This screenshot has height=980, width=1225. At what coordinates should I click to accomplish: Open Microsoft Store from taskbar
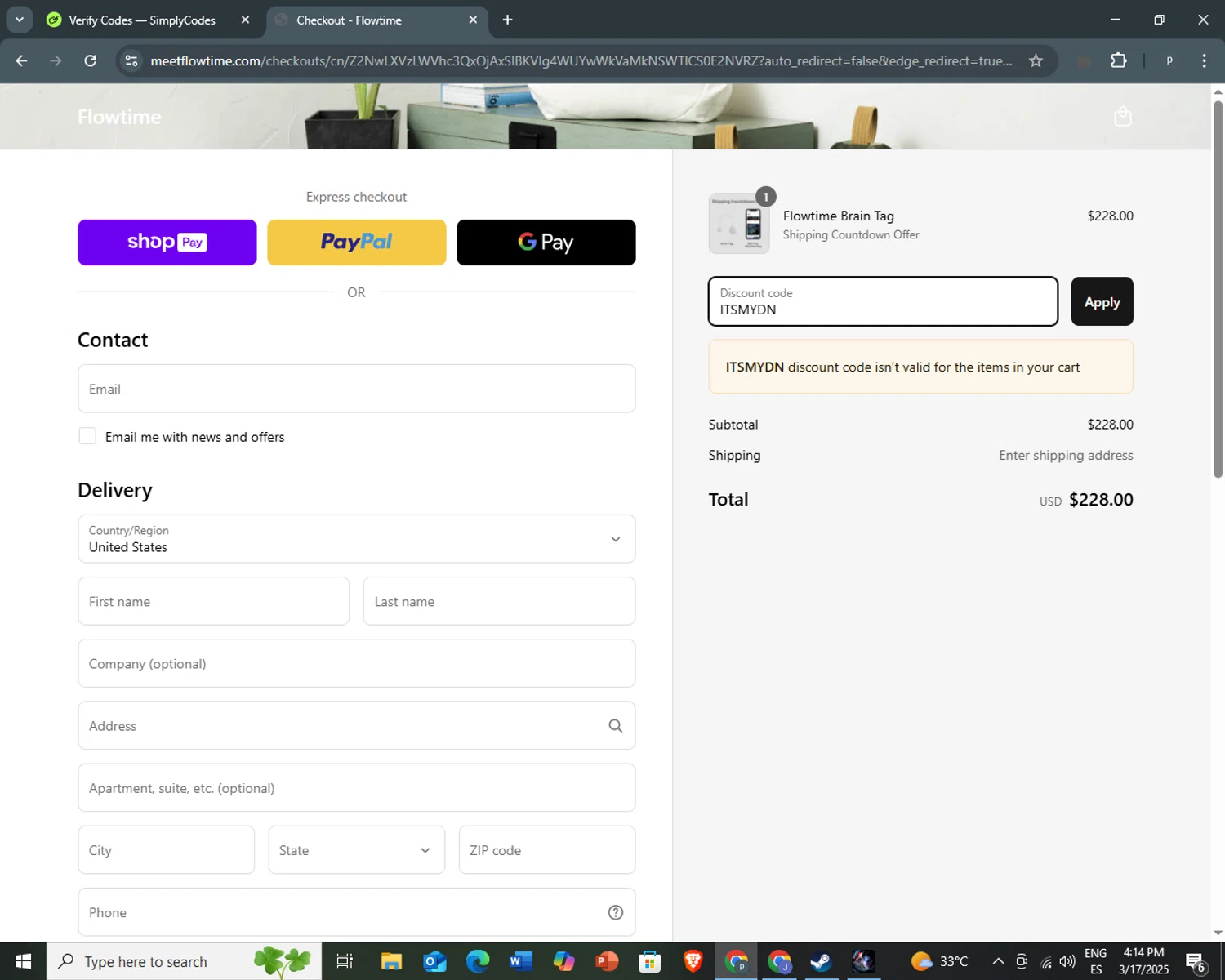coord(649,961)
